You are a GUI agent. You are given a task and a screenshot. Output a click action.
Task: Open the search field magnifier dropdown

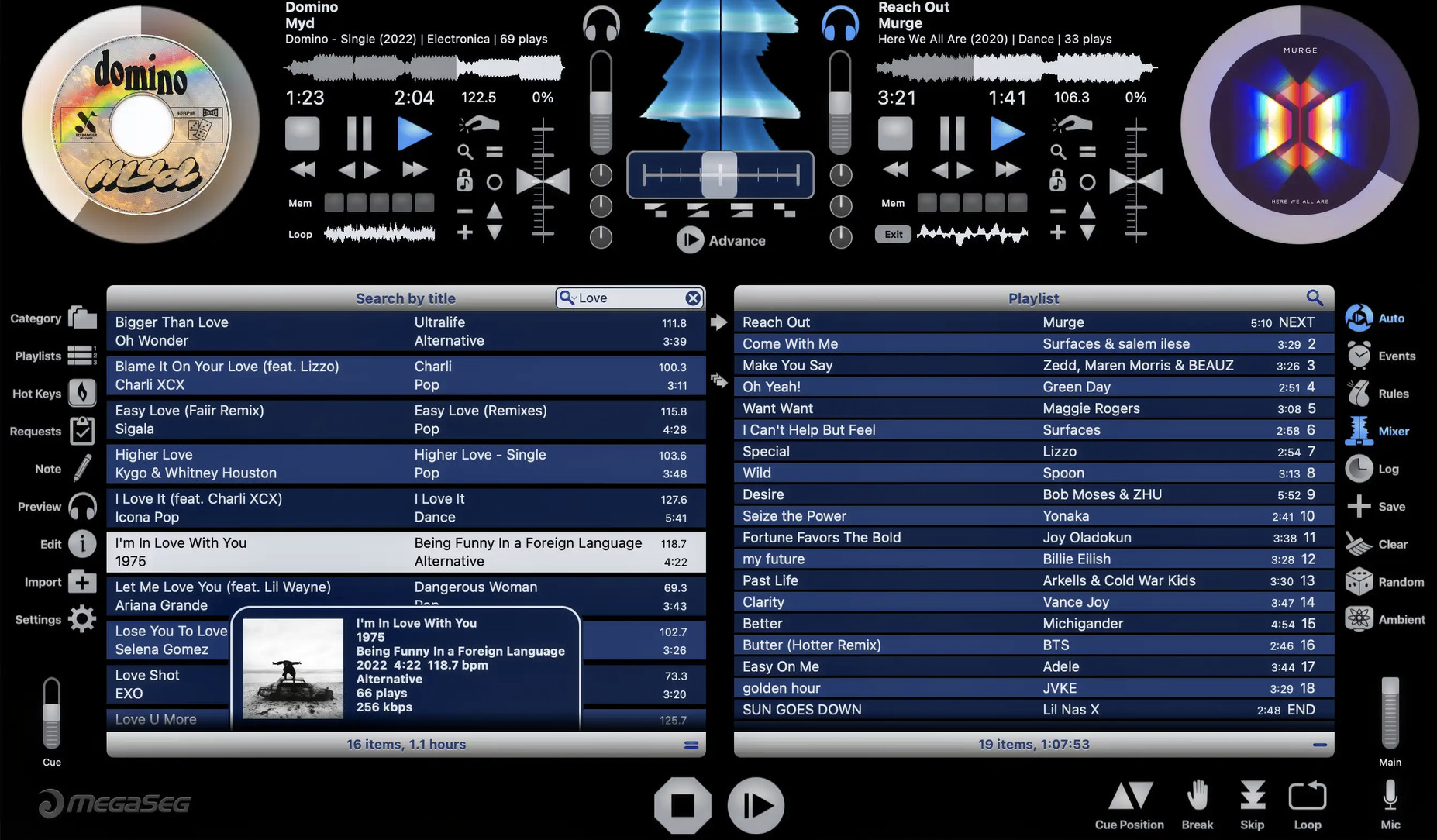(567, 298)
